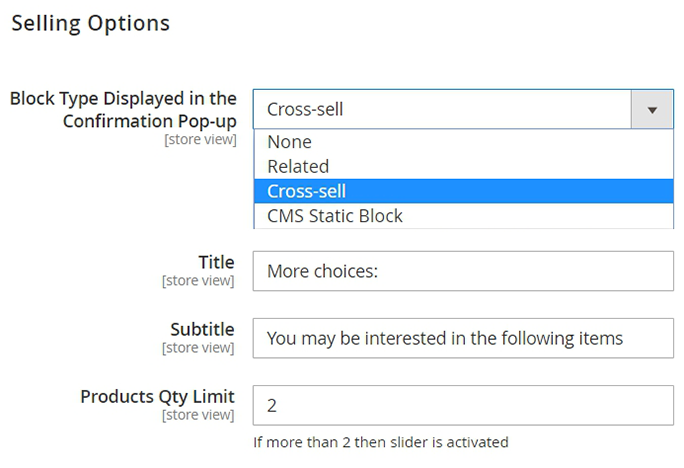This screenshot has width=684, height=468.
Task: Click into the Subtitle text field
Action: pyautogui.click(x=463, y=338)
